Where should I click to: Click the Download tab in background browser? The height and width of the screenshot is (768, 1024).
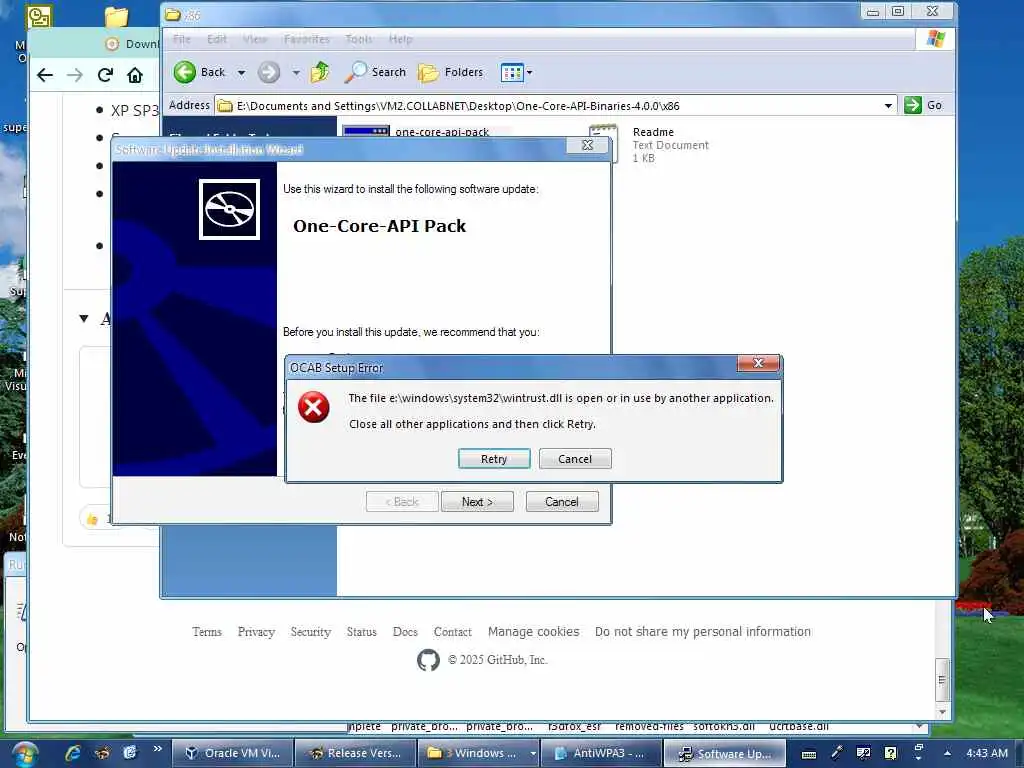(x=134, y=44)
